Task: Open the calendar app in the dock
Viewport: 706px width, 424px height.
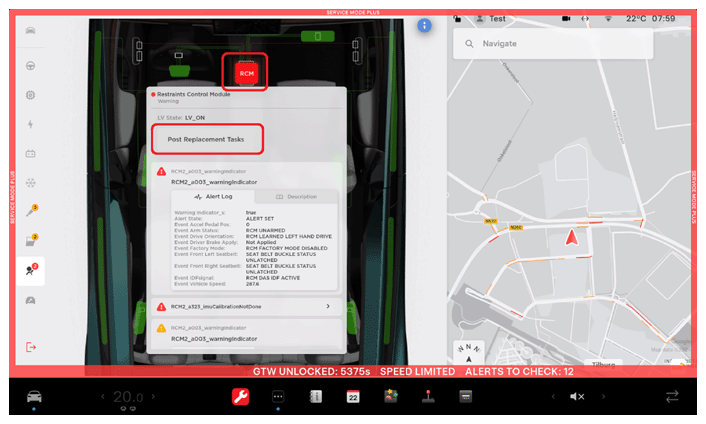Action: click(353, 396)
